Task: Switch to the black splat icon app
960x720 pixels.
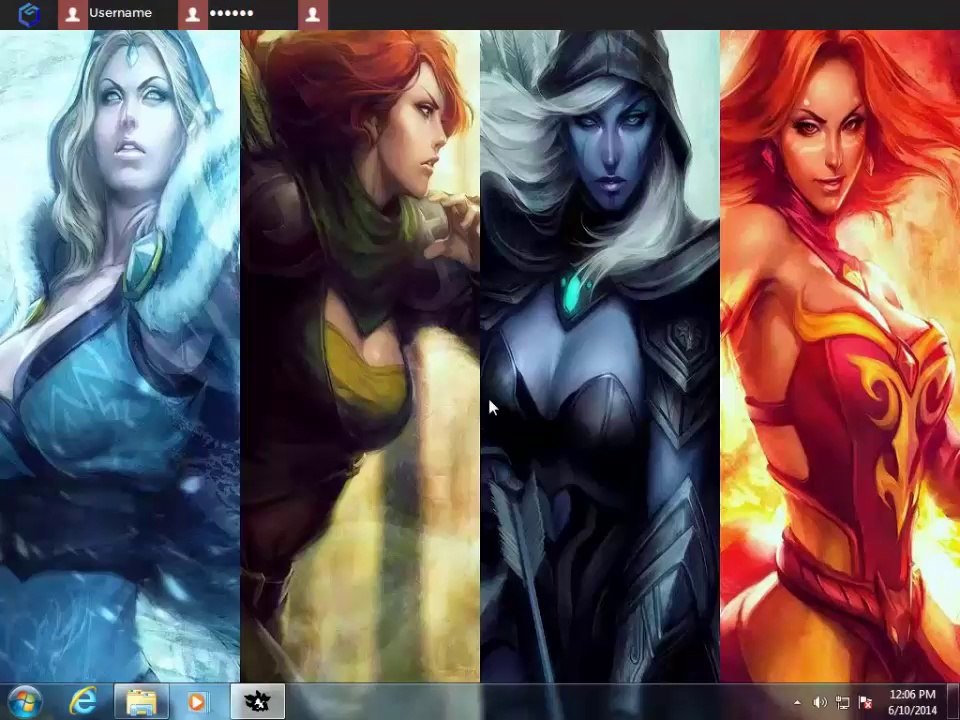Action: [257, 702]
